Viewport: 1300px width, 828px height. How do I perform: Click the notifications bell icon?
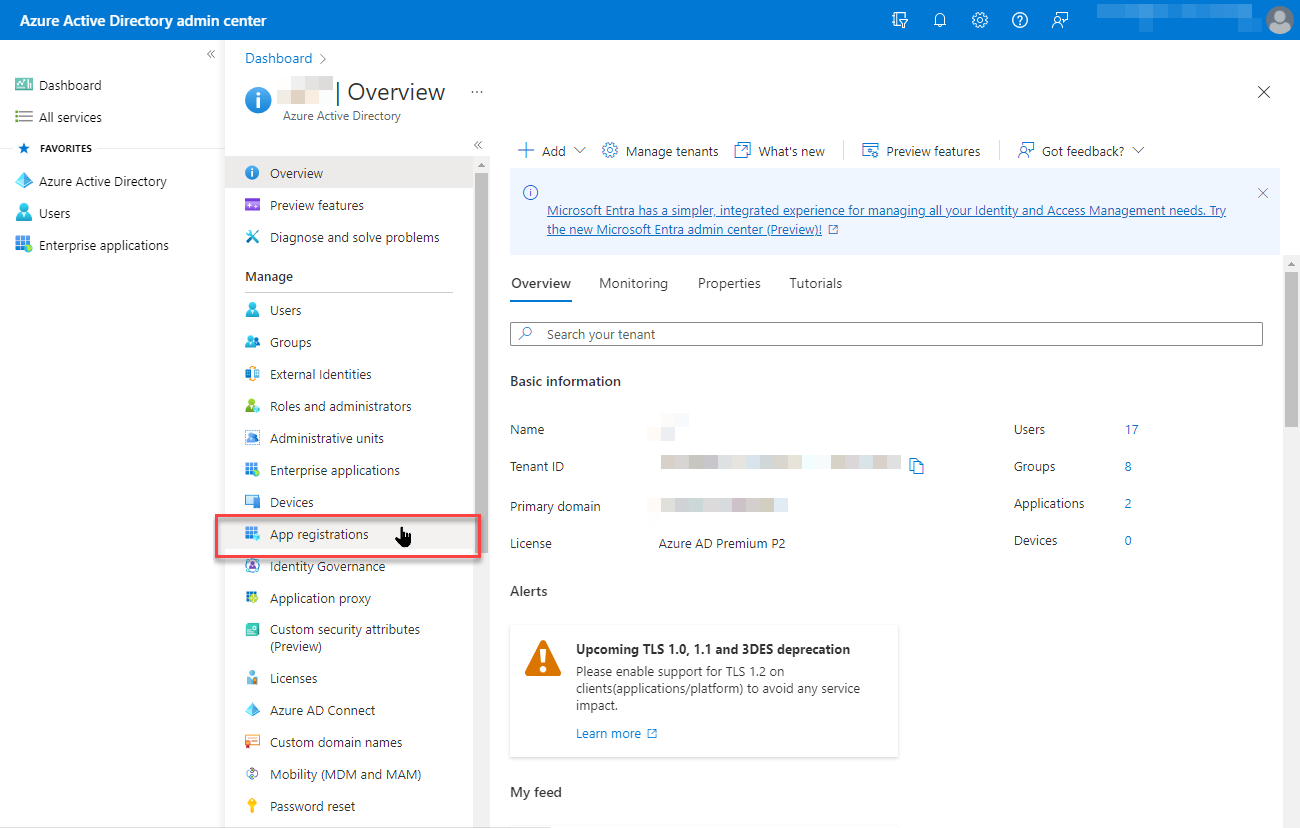click(x=940, y=20)
